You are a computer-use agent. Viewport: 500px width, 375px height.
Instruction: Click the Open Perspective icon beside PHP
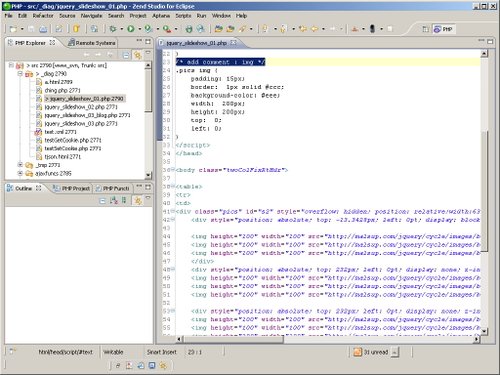pos(425,29)
